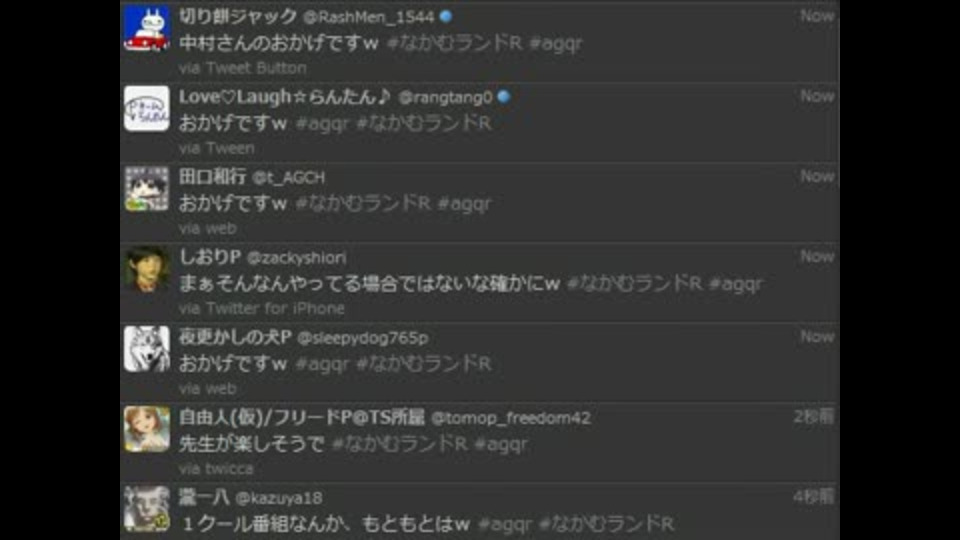The height and width of the screenshot is (540, 960).
Task: Select the @tomop_freedom42 avatar picture
Action: (x=147, y=429)
